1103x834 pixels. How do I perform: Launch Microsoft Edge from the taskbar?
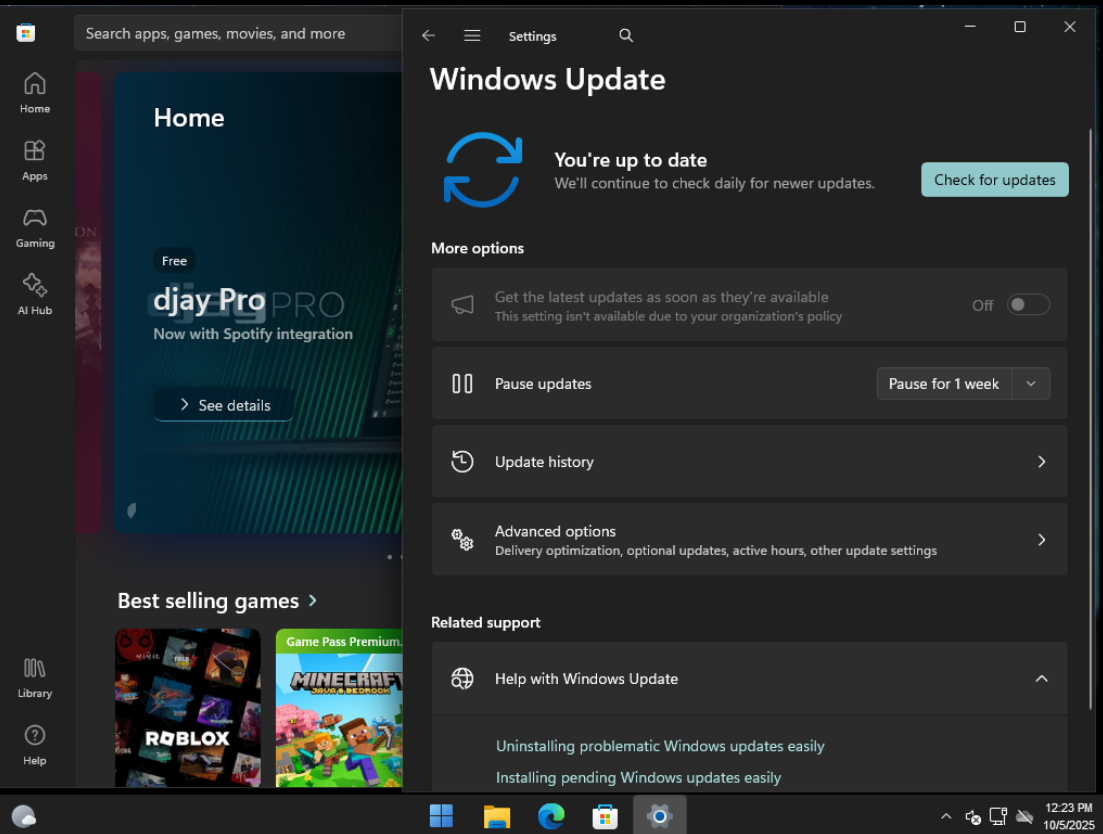point(551,816)
